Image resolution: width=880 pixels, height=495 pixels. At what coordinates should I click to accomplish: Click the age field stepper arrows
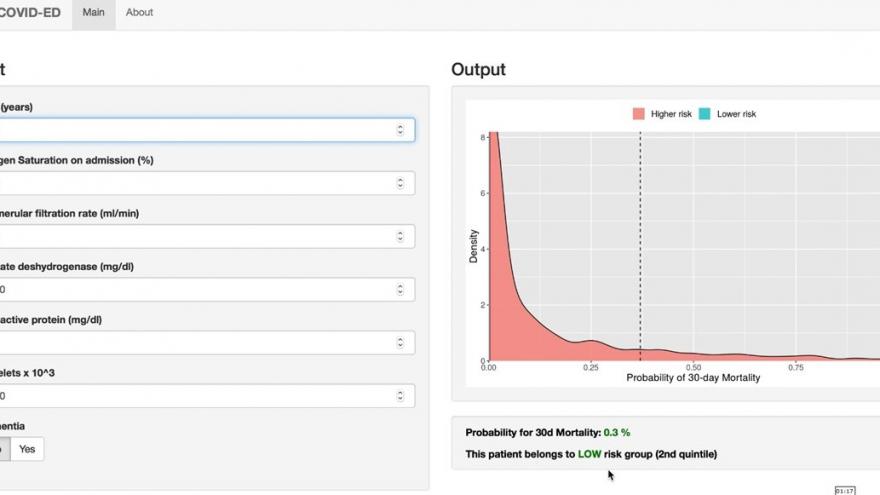400,130
